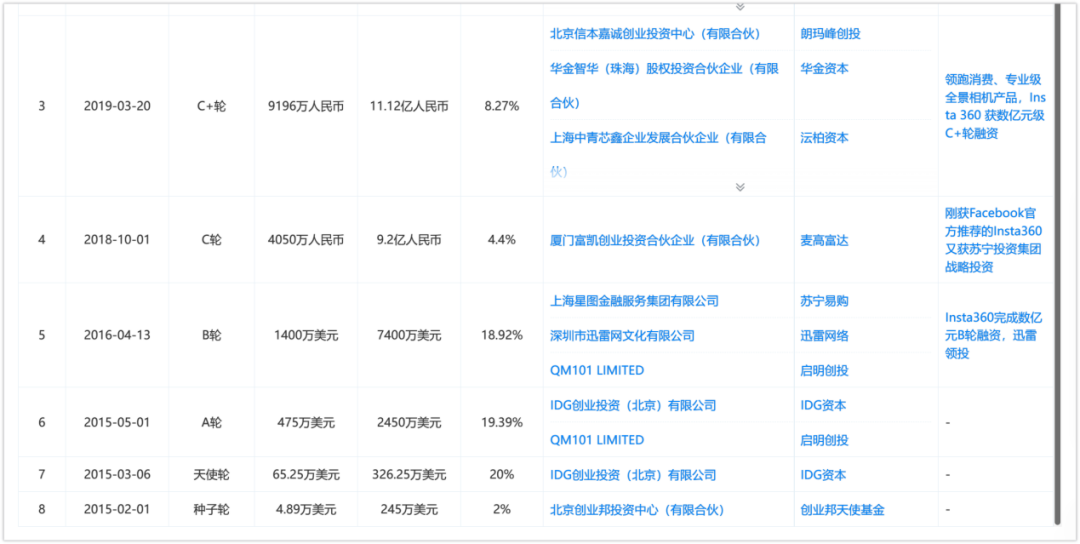The height and width of the screenshot is (544, 1080).
Task: Select amount cell 65.25万美元
Action: click(x=306, y=474)
